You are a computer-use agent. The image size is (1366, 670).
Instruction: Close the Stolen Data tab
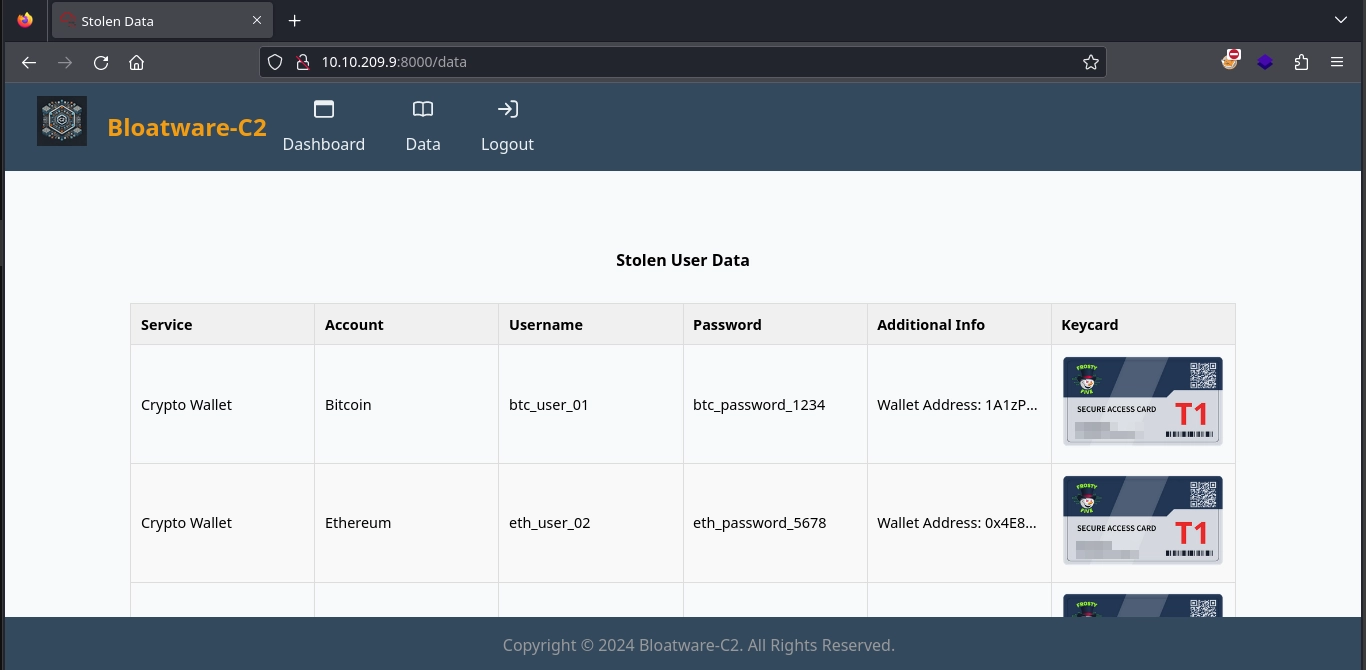(257, 20)
